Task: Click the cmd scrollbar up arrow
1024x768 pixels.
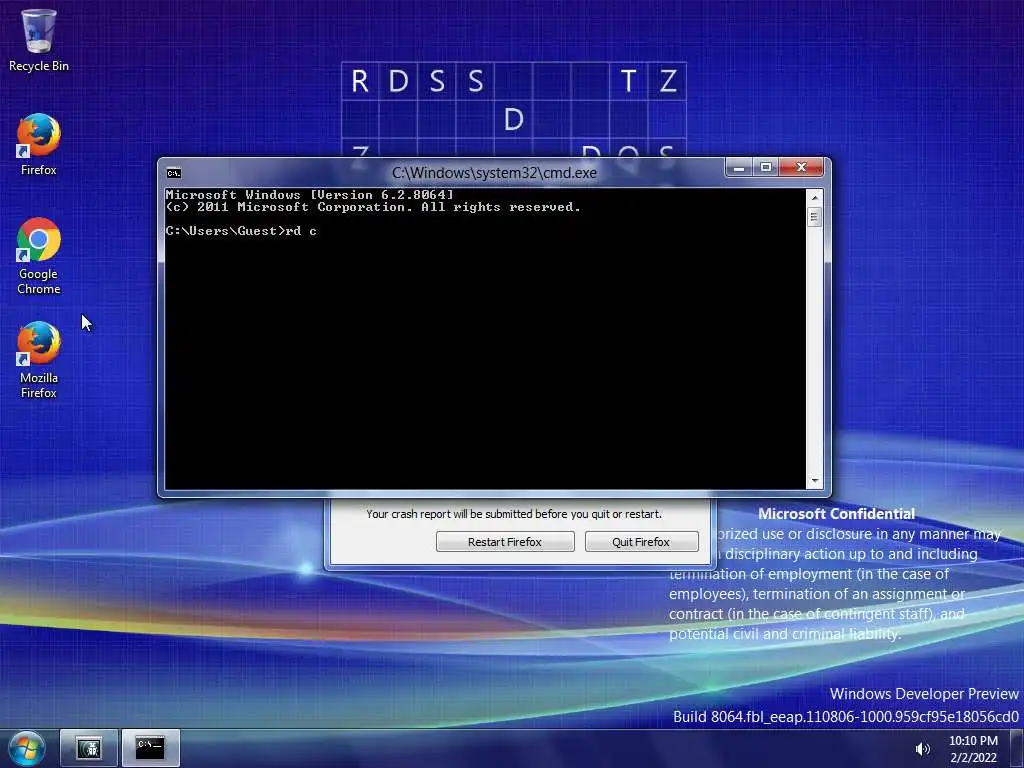Action: pyautogui.click(x=814, y=197)
